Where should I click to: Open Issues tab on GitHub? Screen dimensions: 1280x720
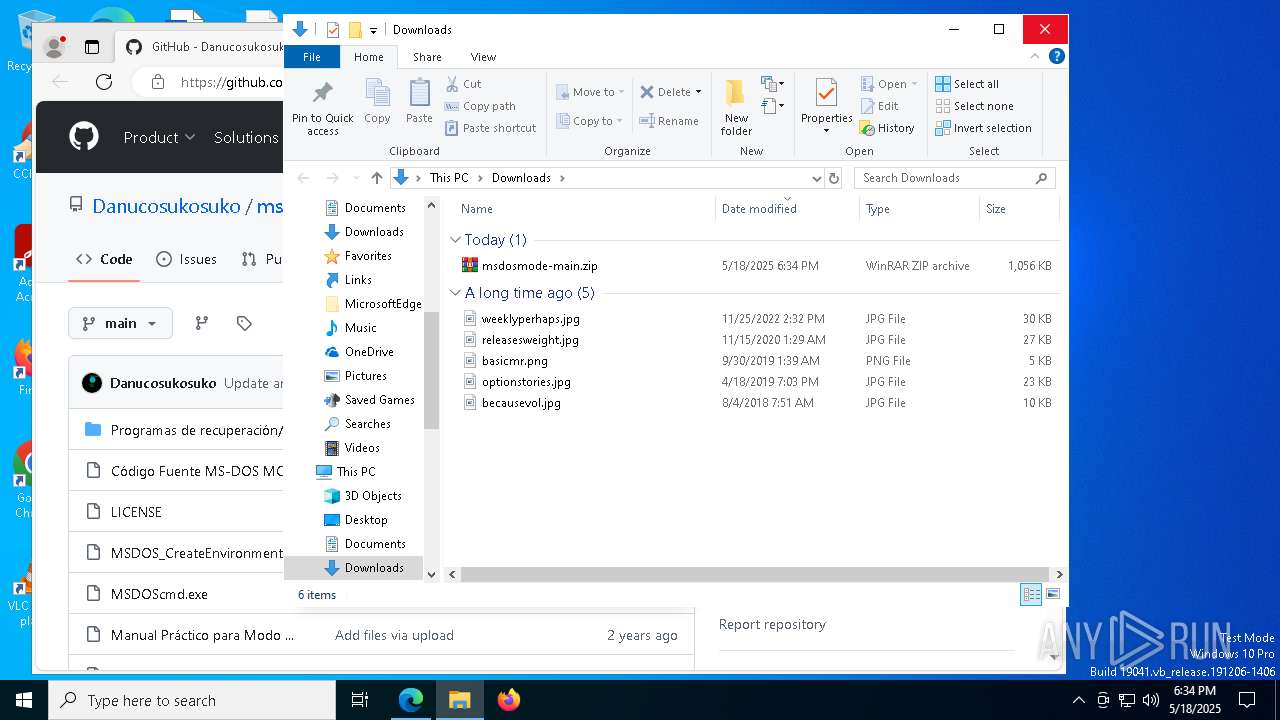186,259
